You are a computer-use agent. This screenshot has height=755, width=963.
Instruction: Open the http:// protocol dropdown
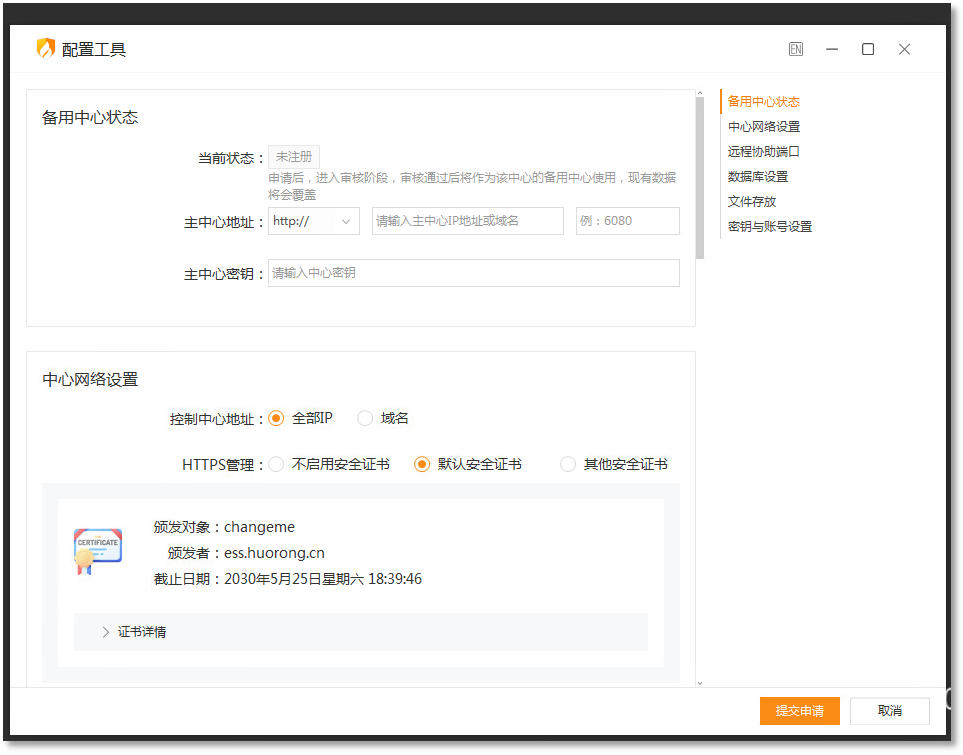pyautogui.click(x=314, y=221)
